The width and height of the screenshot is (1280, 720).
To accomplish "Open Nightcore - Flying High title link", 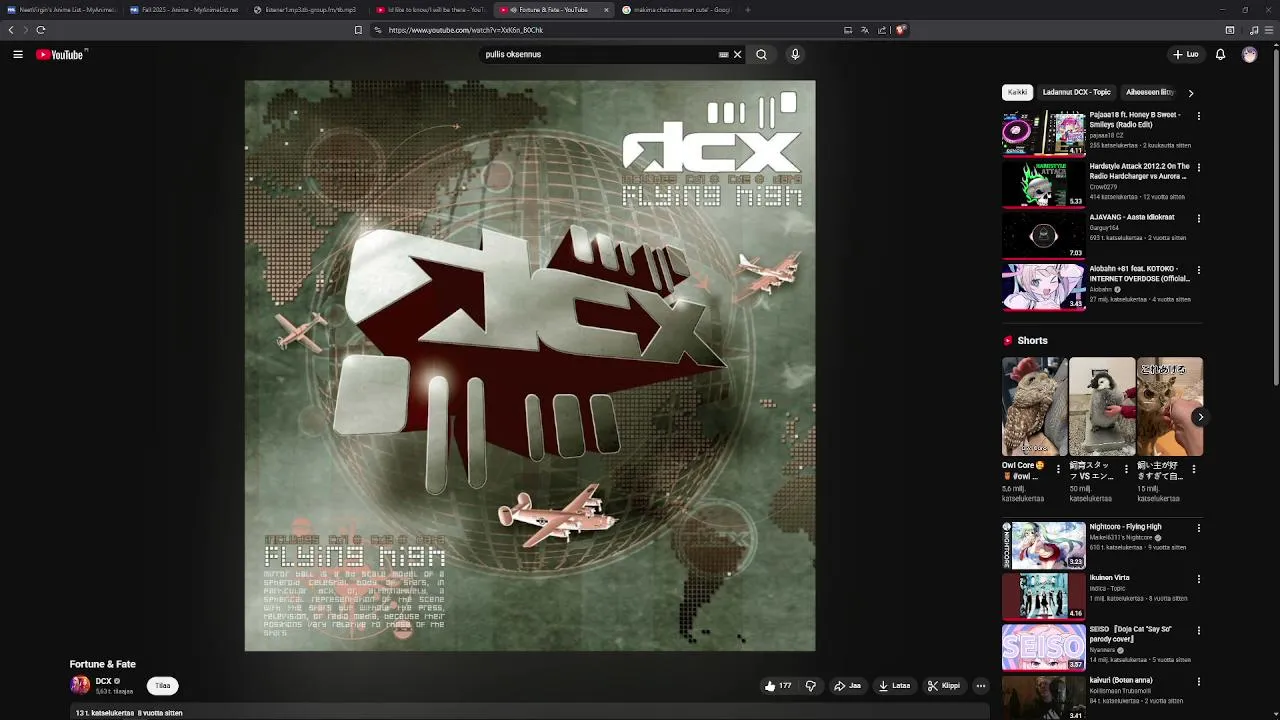I will (x=1126, y=527).
